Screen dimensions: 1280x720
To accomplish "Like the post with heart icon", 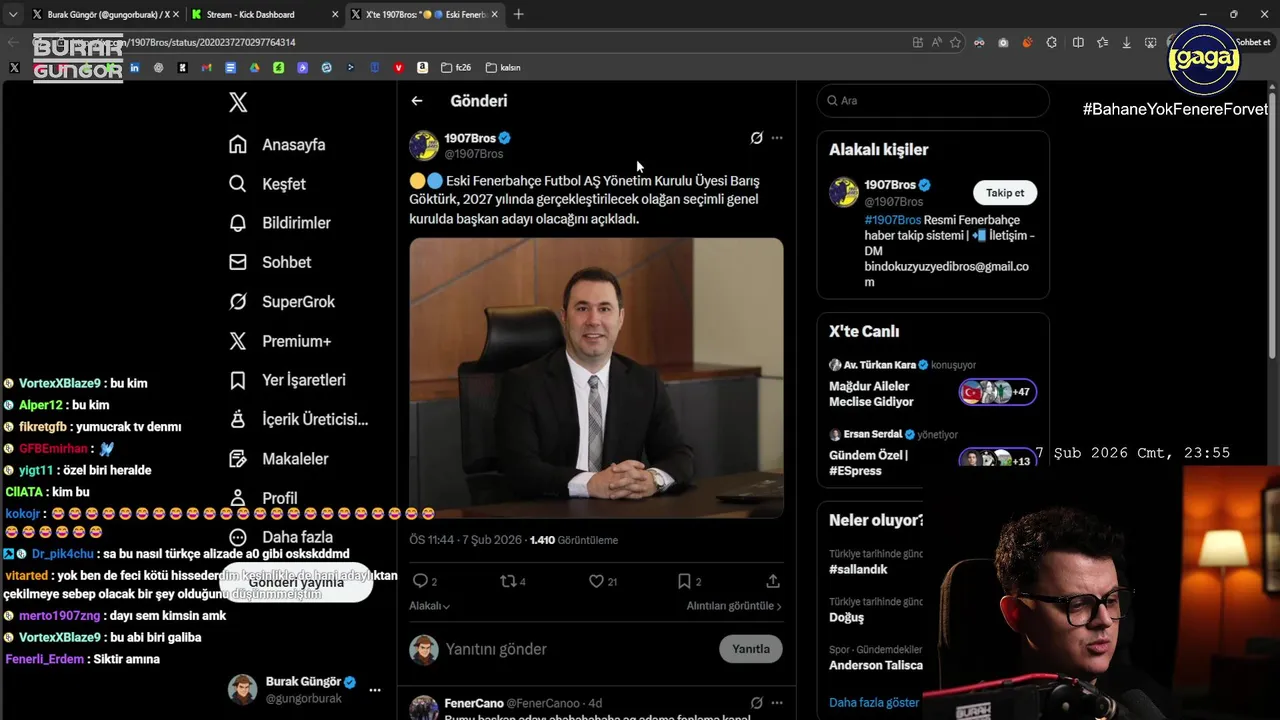I will tap(596, 581).
